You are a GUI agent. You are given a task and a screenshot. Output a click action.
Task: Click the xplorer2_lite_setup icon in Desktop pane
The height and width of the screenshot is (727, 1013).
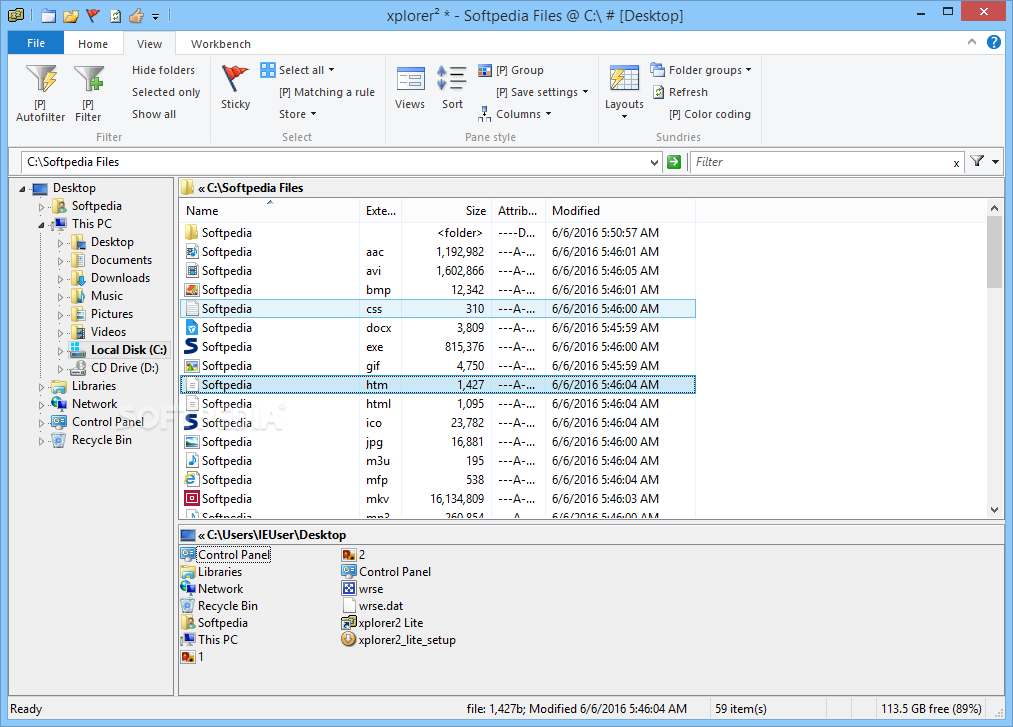[348, 640]
